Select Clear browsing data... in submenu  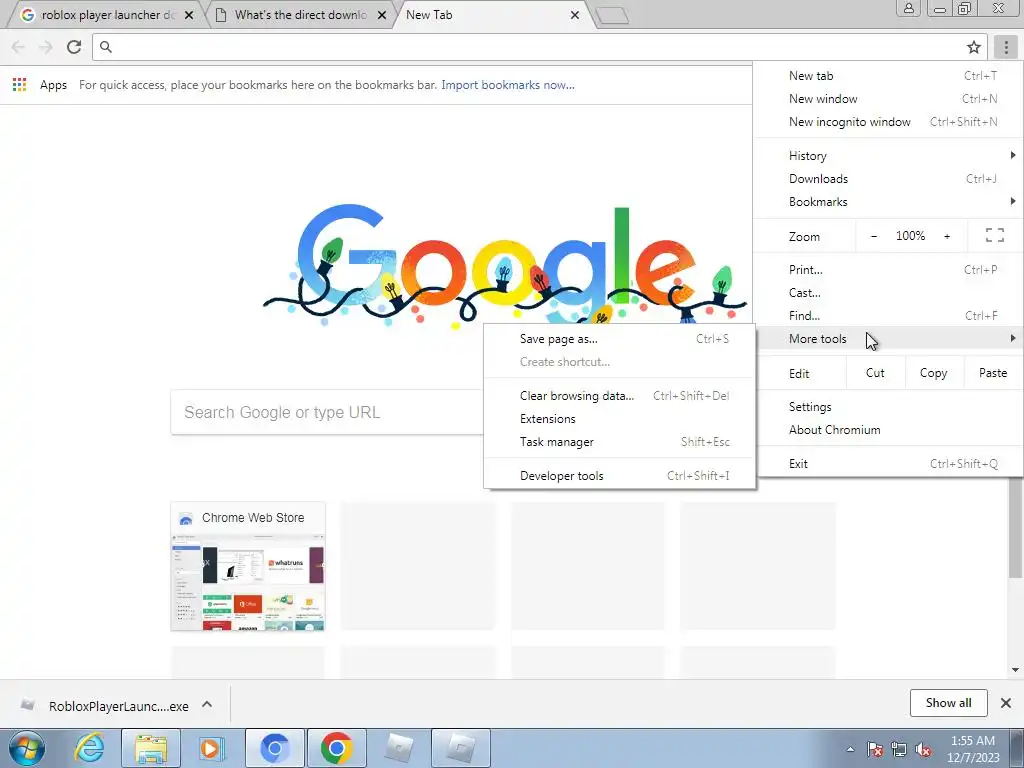pyautogui.click(x=620, y=396)
